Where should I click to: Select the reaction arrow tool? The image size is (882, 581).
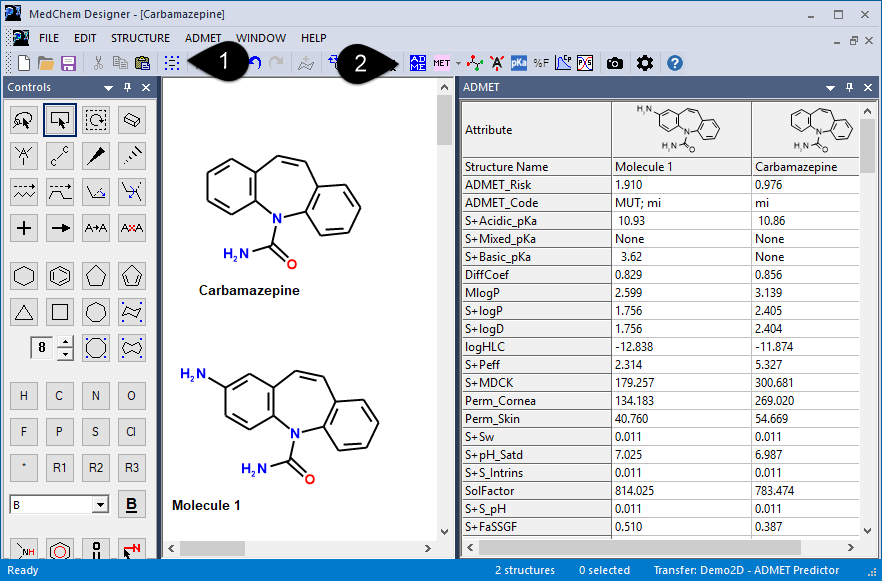tap(60, 228)
